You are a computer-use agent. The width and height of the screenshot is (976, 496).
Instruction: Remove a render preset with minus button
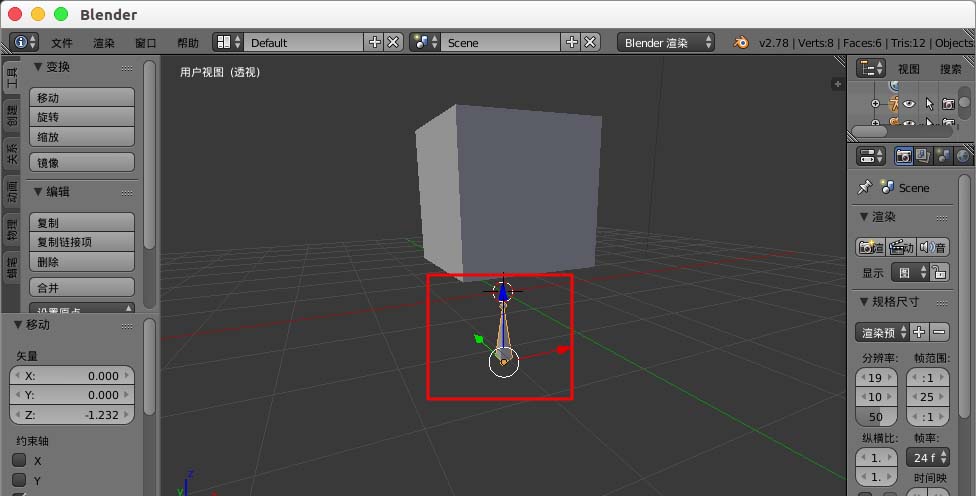pyautogui.click(x=939, y=332)
